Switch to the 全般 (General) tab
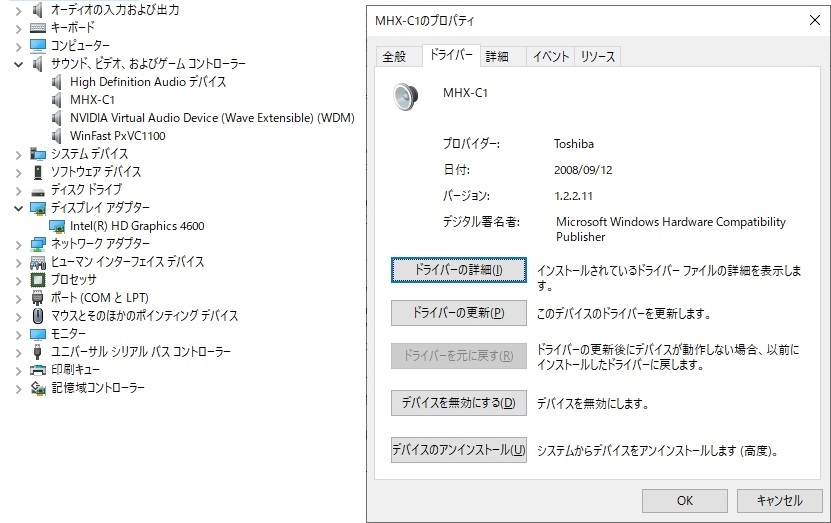This screenshot has height=523, width=831. pos(399,56)
